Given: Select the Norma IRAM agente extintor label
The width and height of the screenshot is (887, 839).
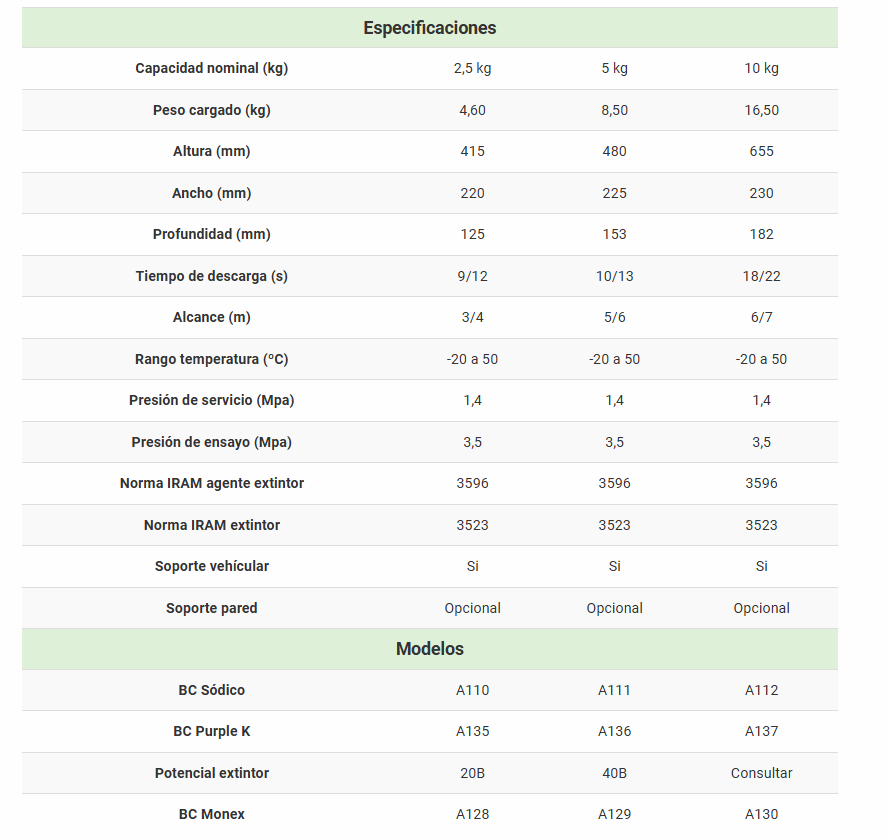Looking at the screenshot, I should tap(211, 484).
